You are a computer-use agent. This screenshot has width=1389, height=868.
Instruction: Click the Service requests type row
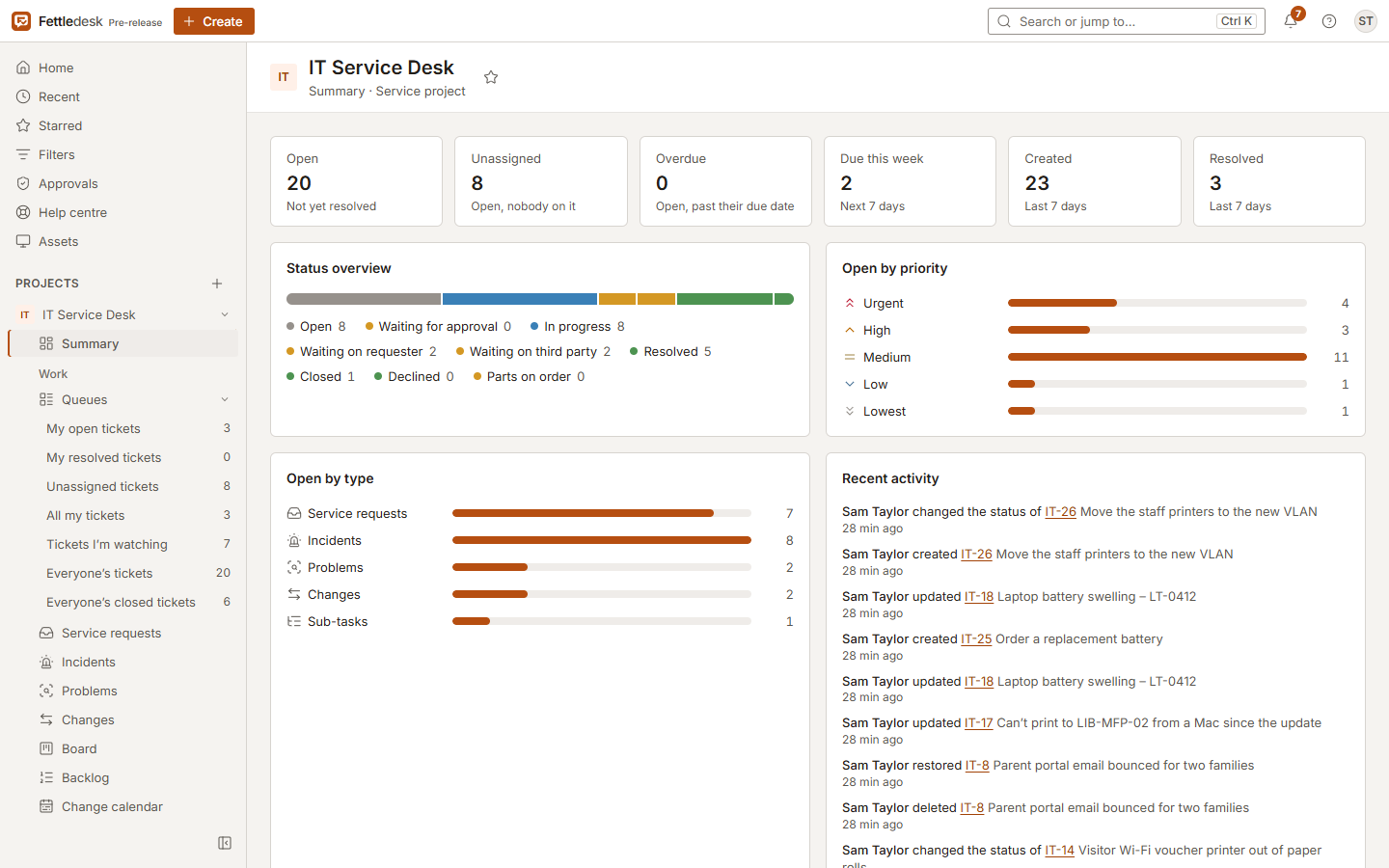point(540,513)
